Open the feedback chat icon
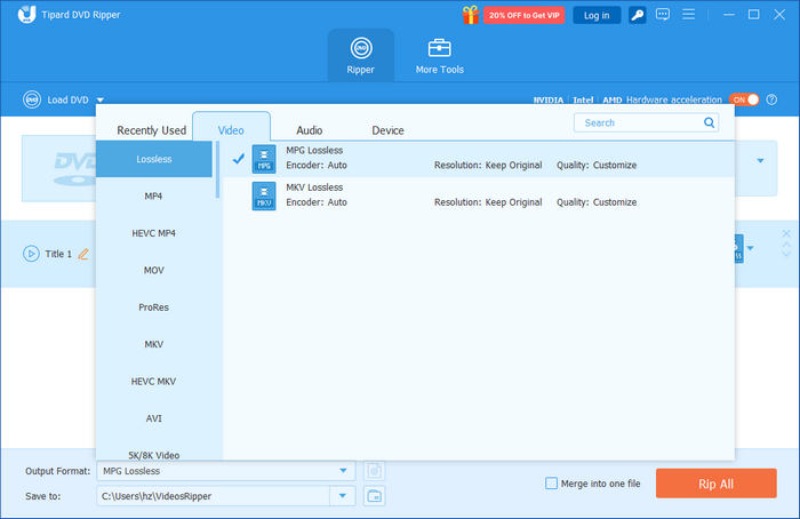 (x=663, y=14)
